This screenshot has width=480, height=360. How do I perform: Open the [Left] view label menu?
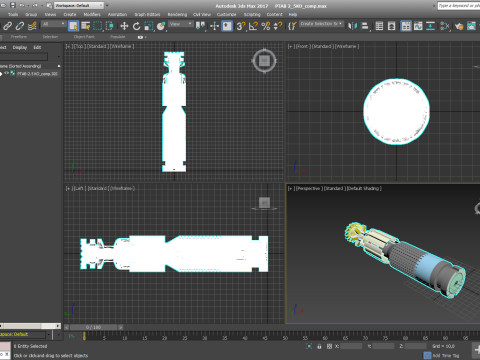[79, 189]
